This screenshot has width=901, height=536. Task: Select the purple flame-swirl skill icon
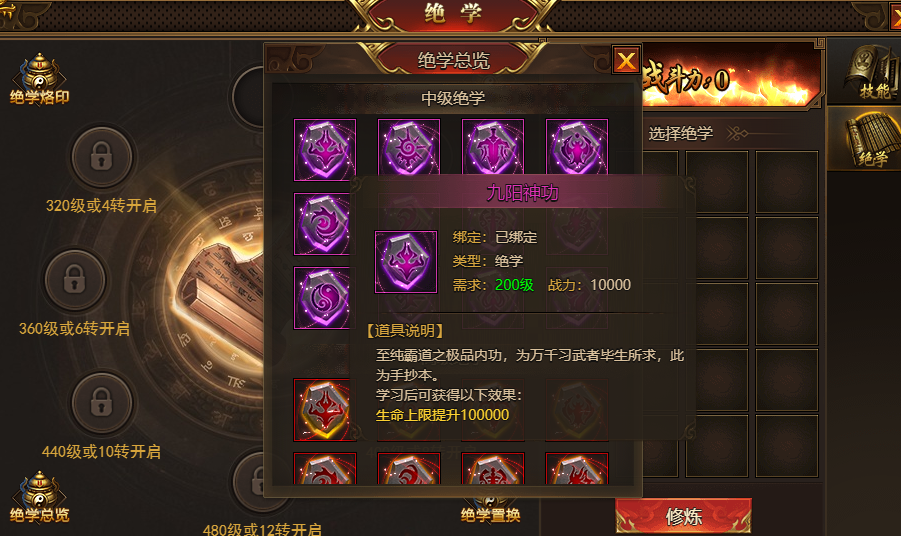click(322, 223)
